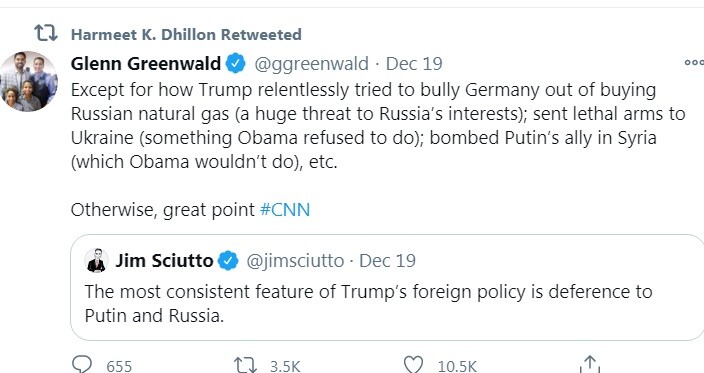This screenshot has height=373, width=704.
Task: Open Glenn Greenwald's profile photo
Action: 29,81
